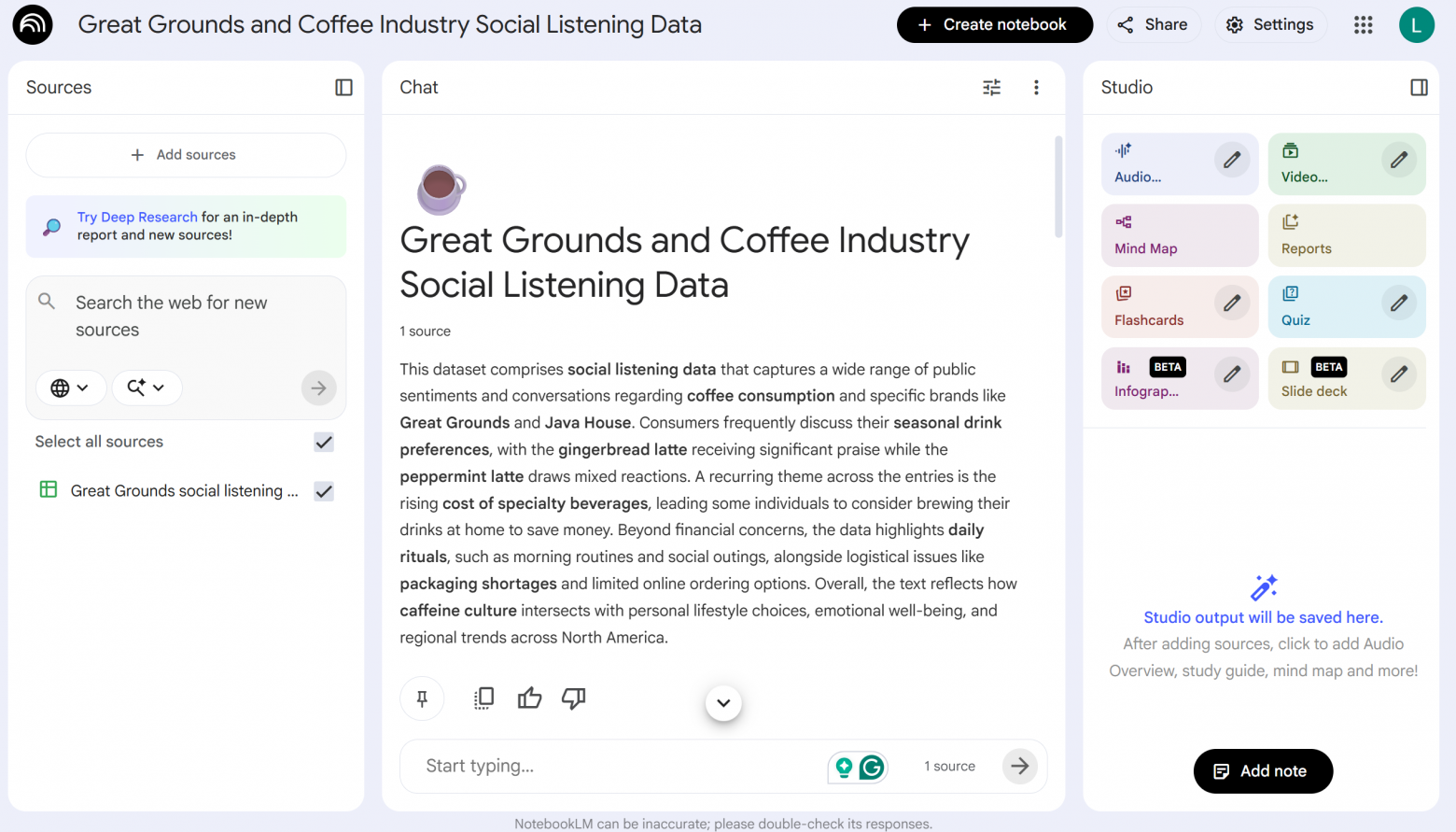The width and height of the screenshot is (1456, 832).
Task: Follow the Try Deep Research link
Action: pos(137,217)
